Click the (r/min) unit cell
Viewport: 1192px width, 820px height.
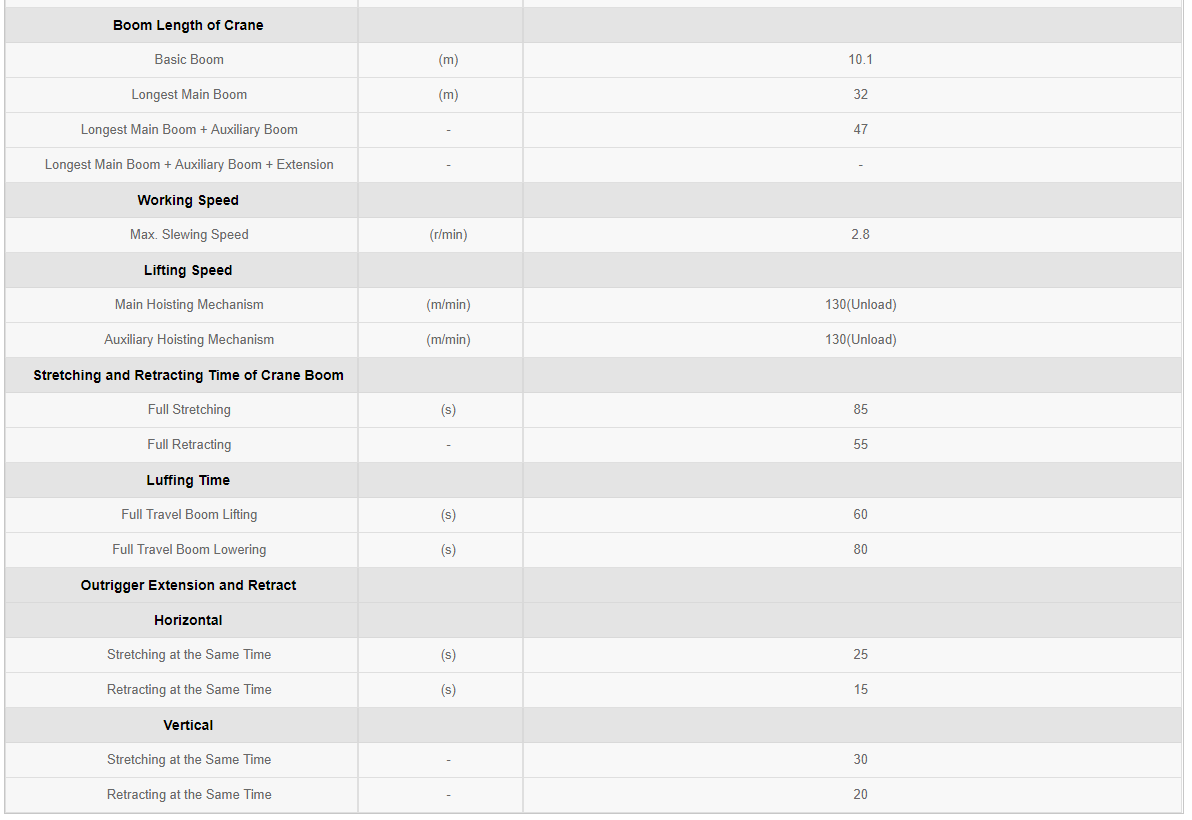point(449,234)
